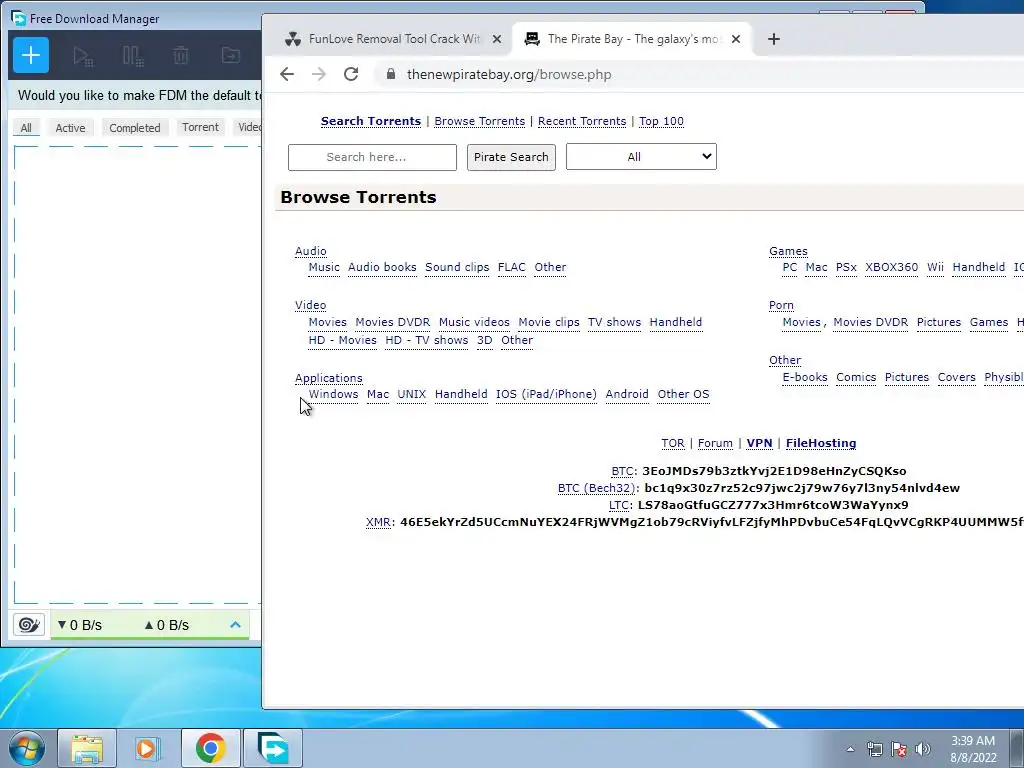Click the Search here input field
This screenshot has height=768, width=1024.
[x=372, y=157]
